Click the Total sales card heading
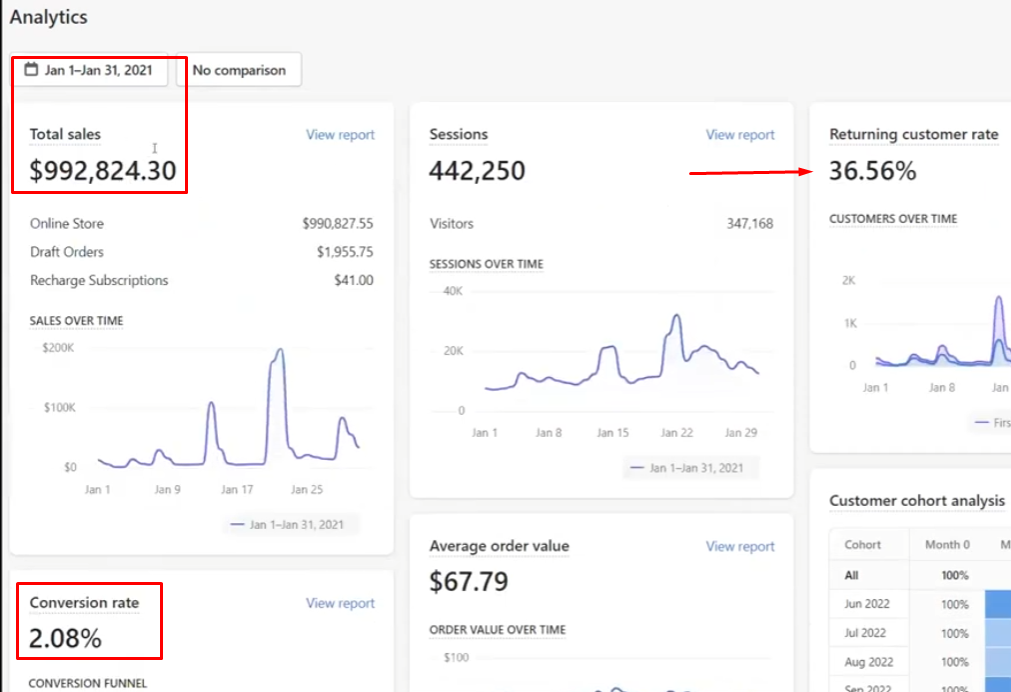Viewport: 1011px width, 692px height. point(65,134)
